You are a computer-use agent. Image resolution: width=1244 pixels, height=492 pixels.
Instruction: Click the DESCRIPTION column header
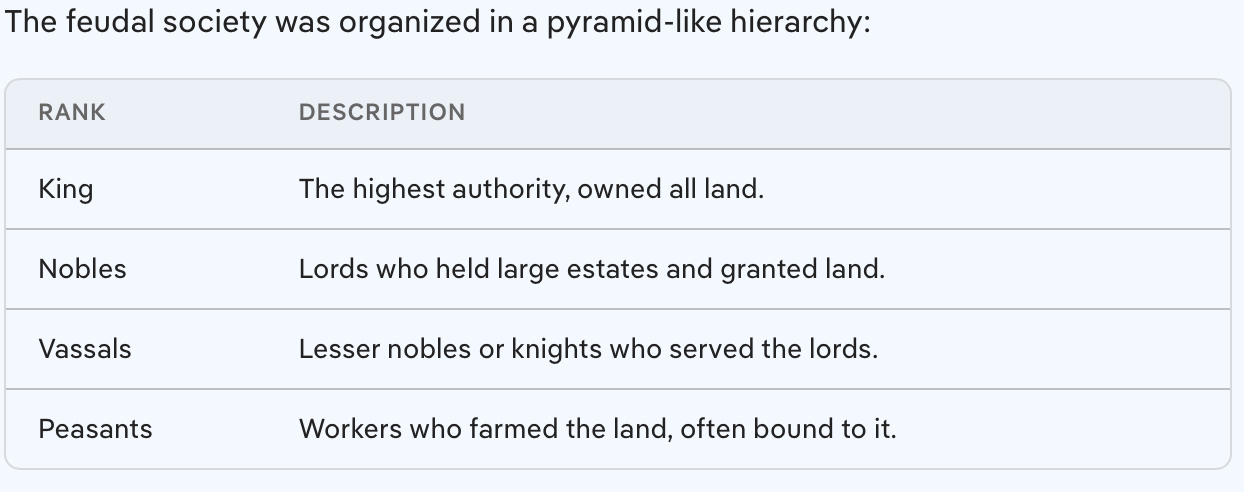click(382, 112)
